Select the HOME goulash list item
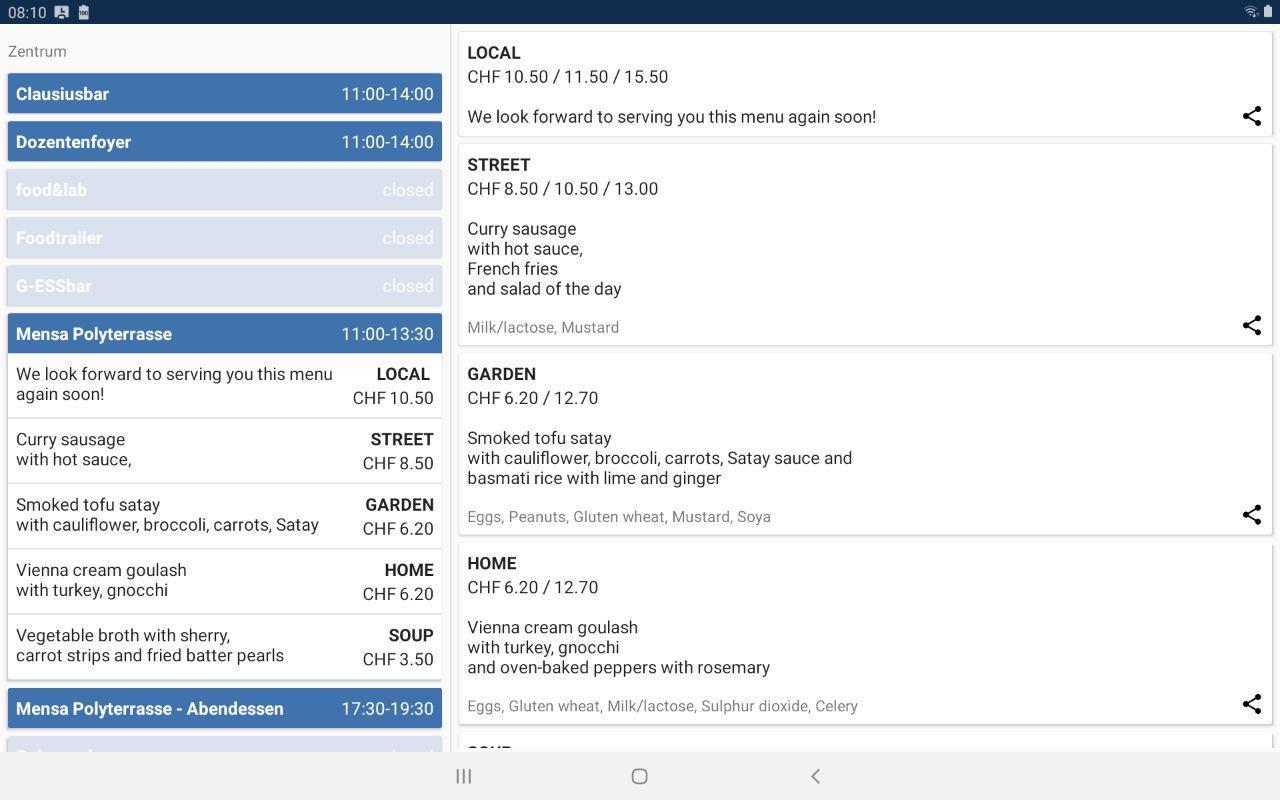This screenshot has width=1280, height=800. coord(224,581)
